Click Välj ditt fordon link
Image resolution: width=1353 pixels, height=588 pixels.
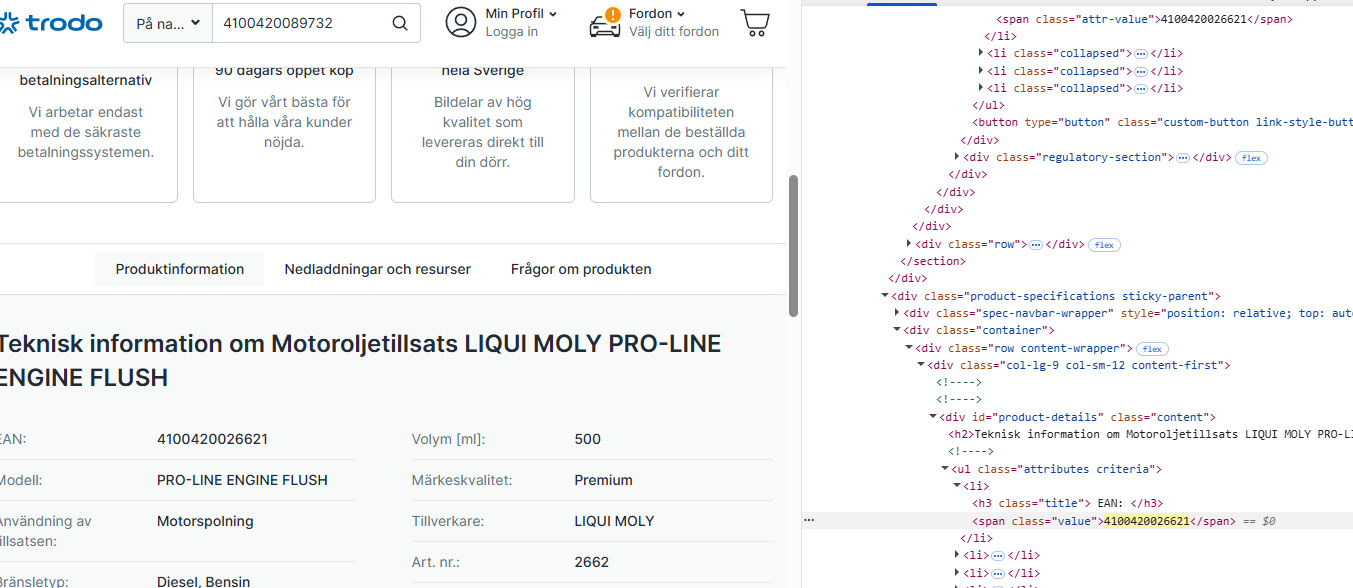tap(674, 32)
